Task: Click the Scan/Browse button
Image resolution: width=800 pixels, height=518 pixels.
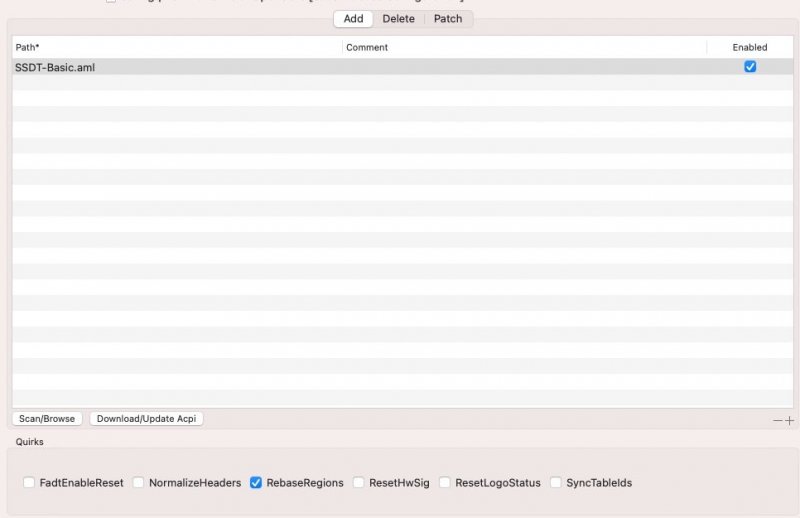Action: tap(47, 418)
